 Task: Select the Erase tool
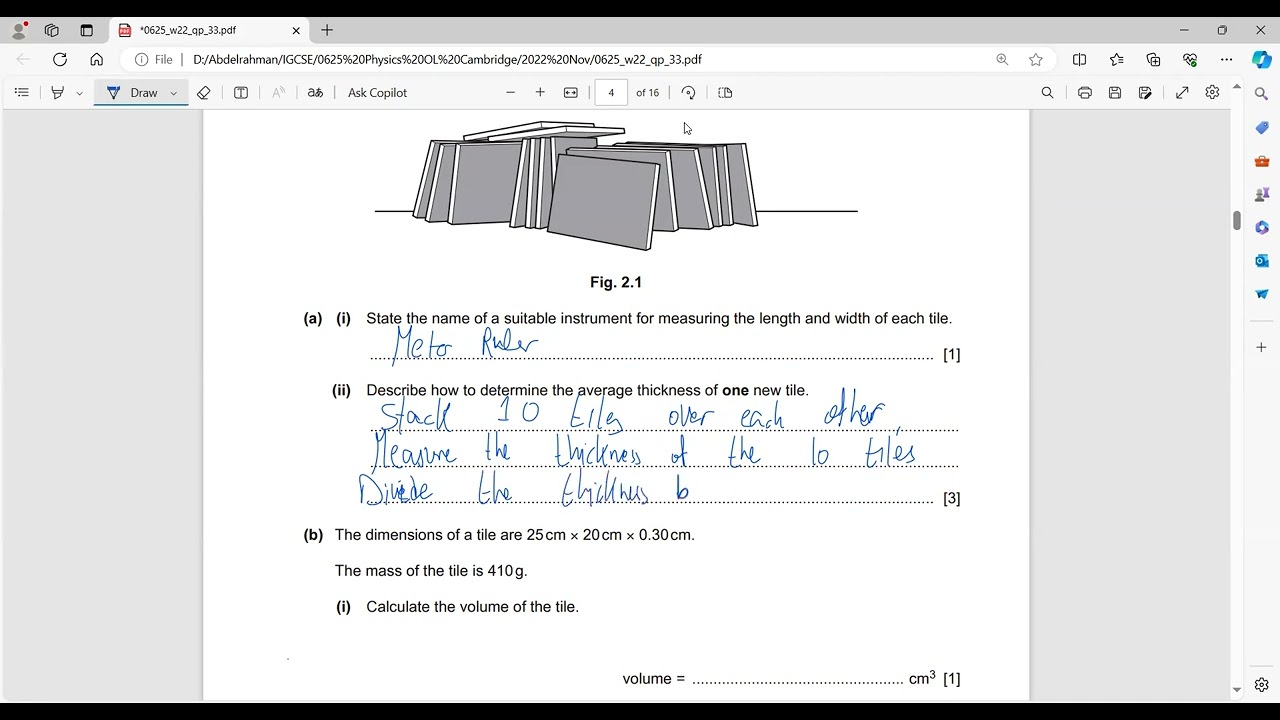[x=203, y=92]
